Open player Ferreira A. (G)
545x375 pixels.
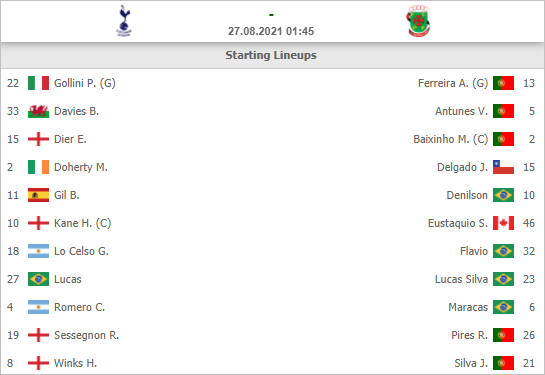click(453, 83)
